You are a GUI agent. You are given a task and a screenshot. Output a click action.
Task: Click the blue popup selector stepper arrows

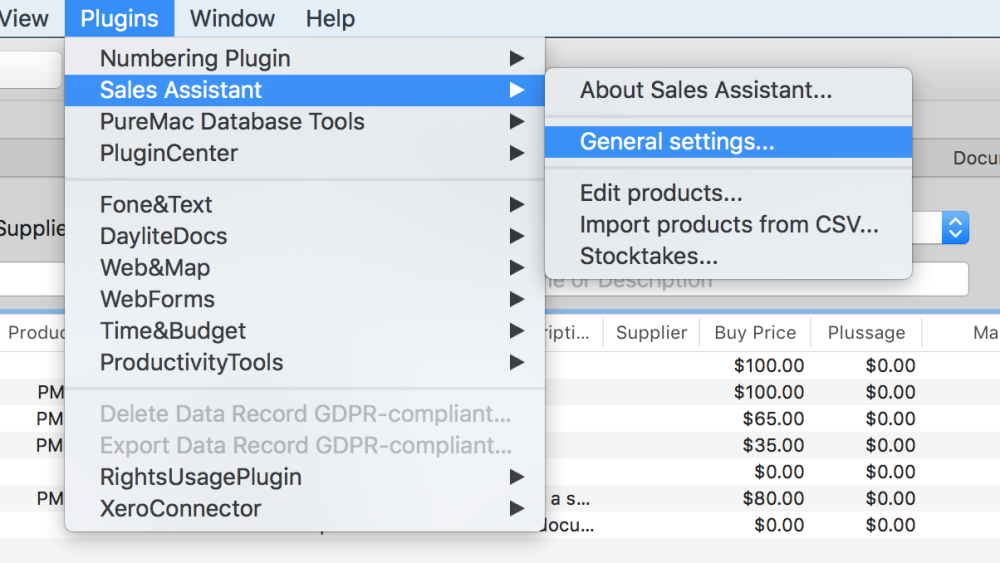(956, 227)
